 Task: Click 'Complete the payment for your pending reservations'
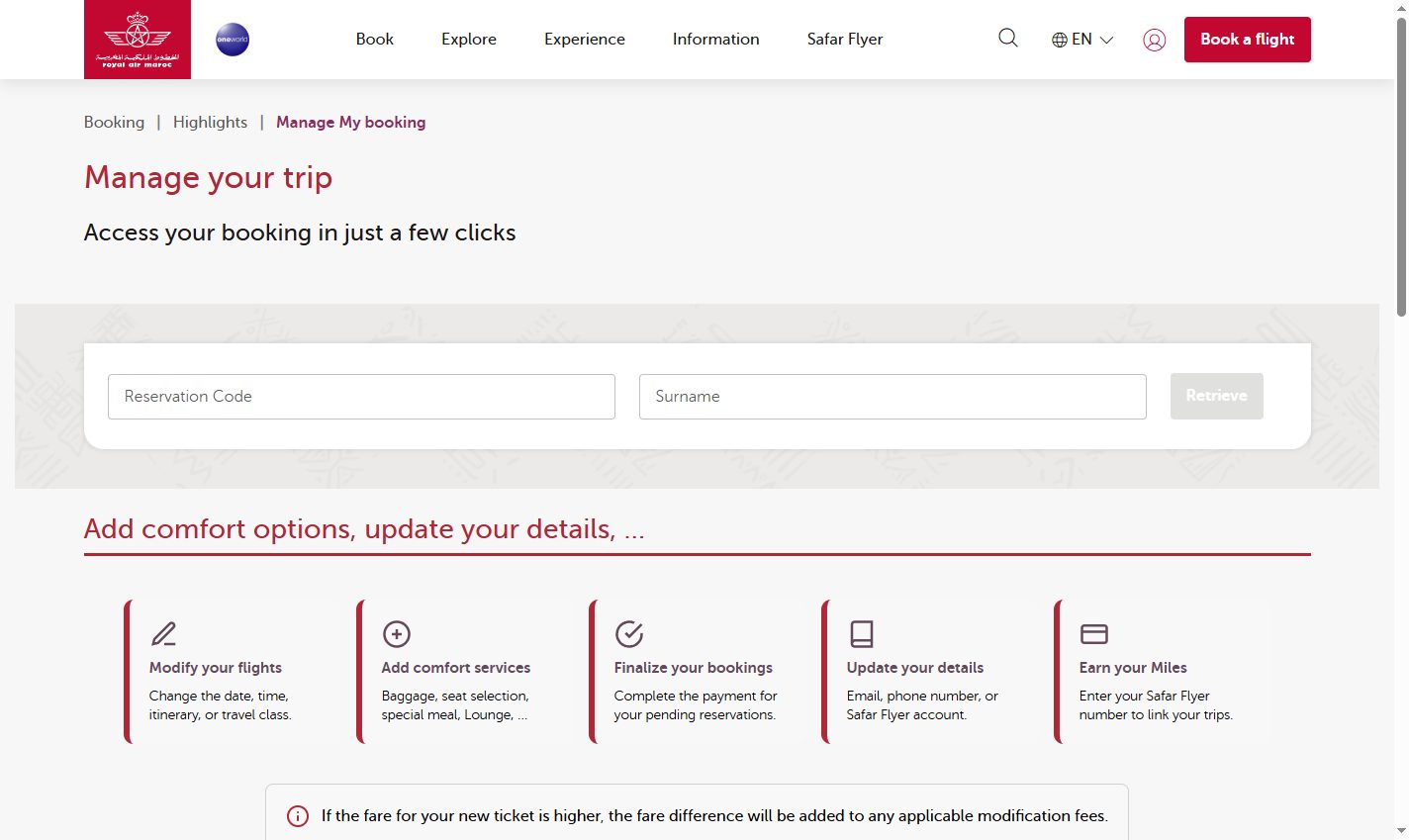tap(696, 705)
